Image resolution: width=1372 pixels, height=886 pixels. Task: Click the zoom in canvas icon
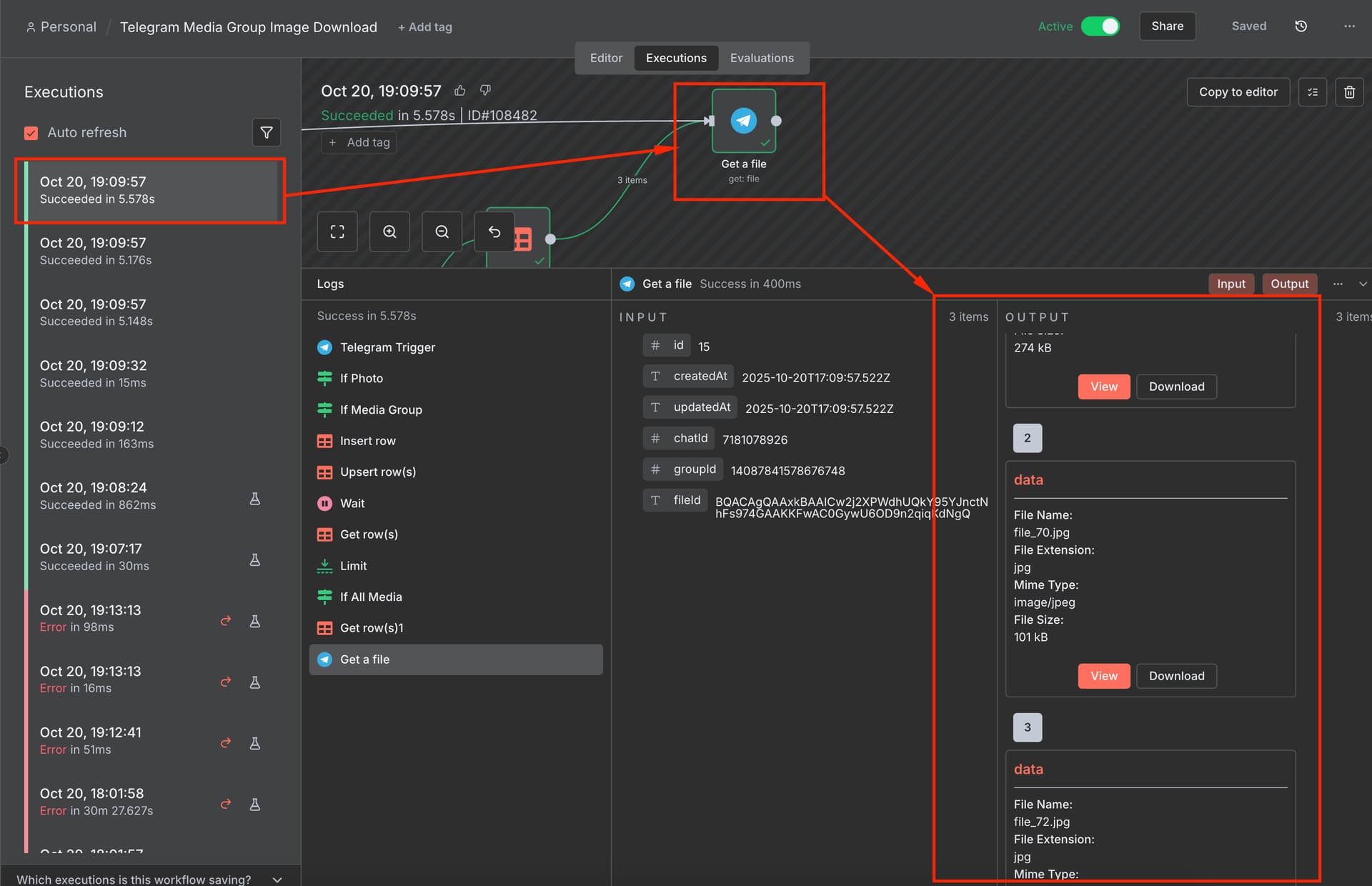tap(389, 232)
